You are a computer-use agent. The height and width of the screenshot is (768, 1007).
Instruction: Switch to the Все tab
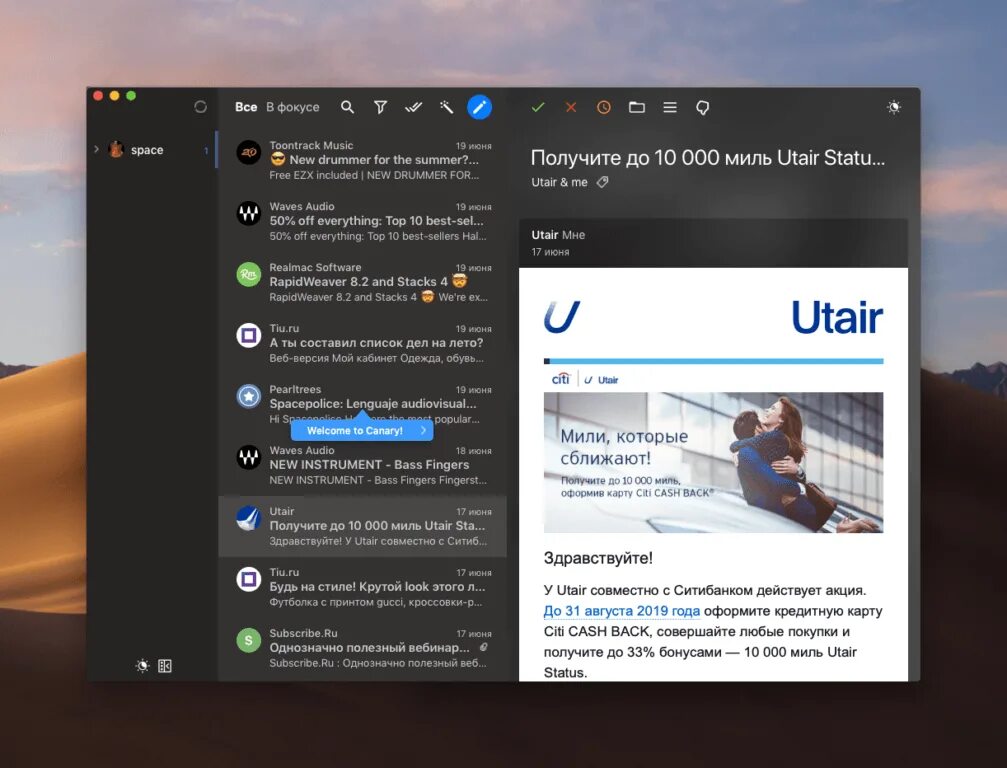[246, 106]
